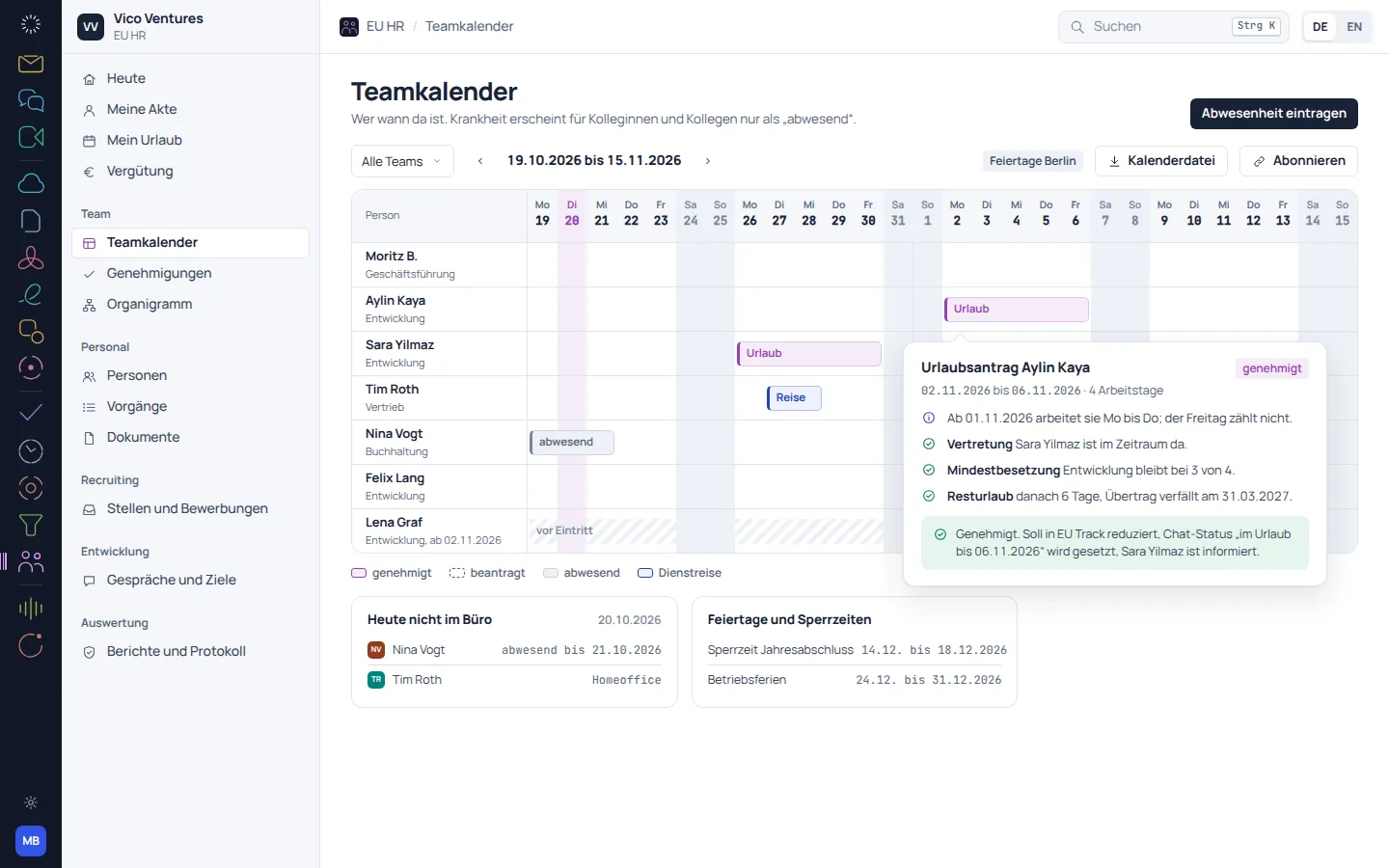Click Nina Vogt in Heute nicht im Büro

[x=514, y=651]
